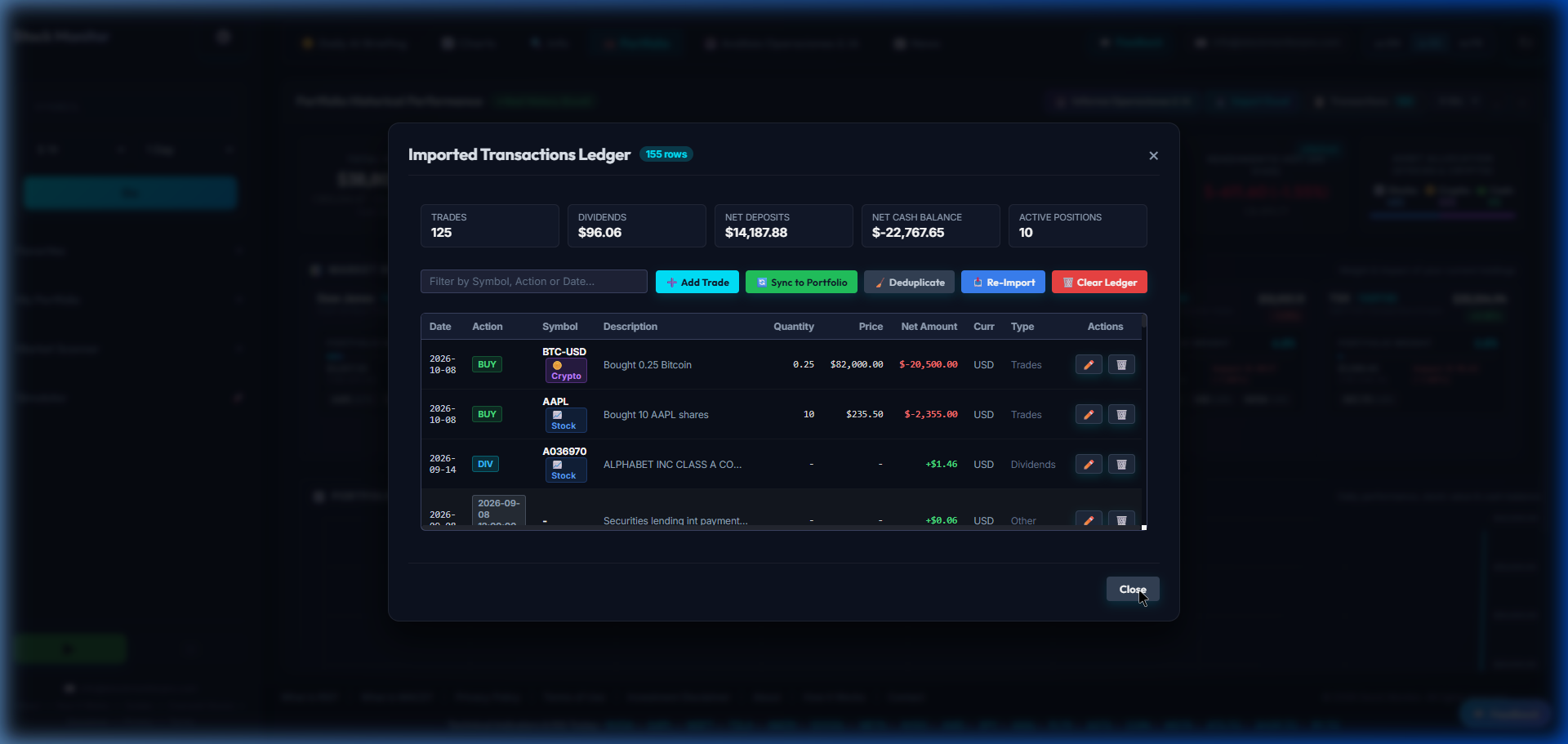
Task: Edit the ALPHABET dividend entry
Action: 1089,465
